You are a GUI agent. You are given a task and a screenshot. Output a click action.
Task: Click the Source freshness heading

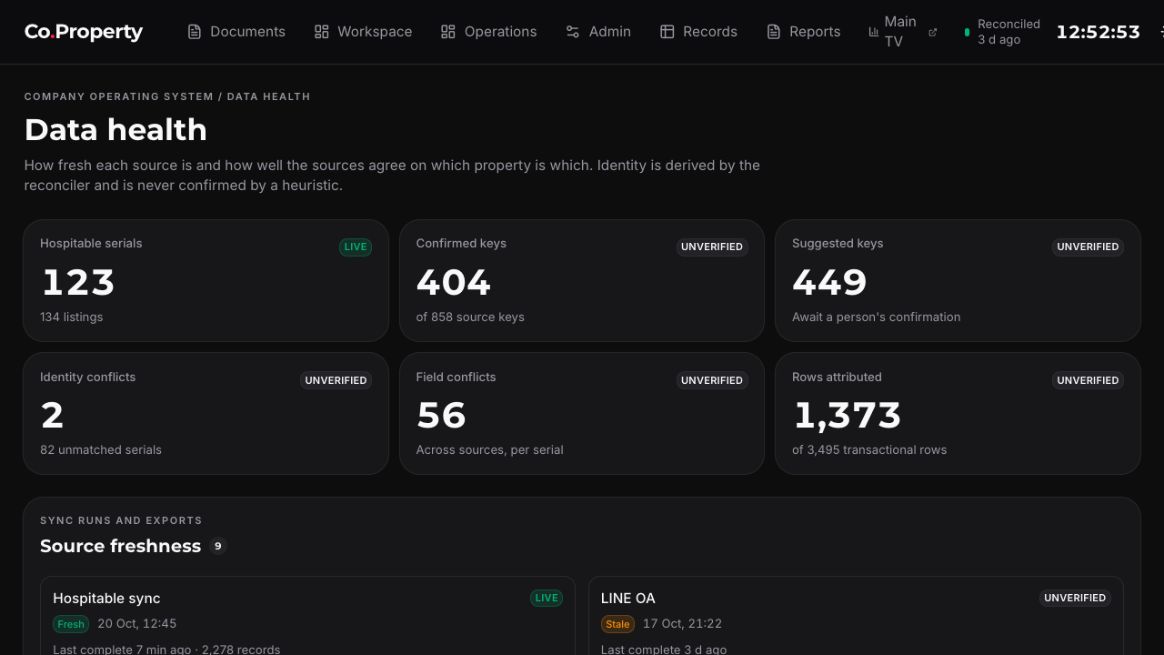[x=120, y=546]
